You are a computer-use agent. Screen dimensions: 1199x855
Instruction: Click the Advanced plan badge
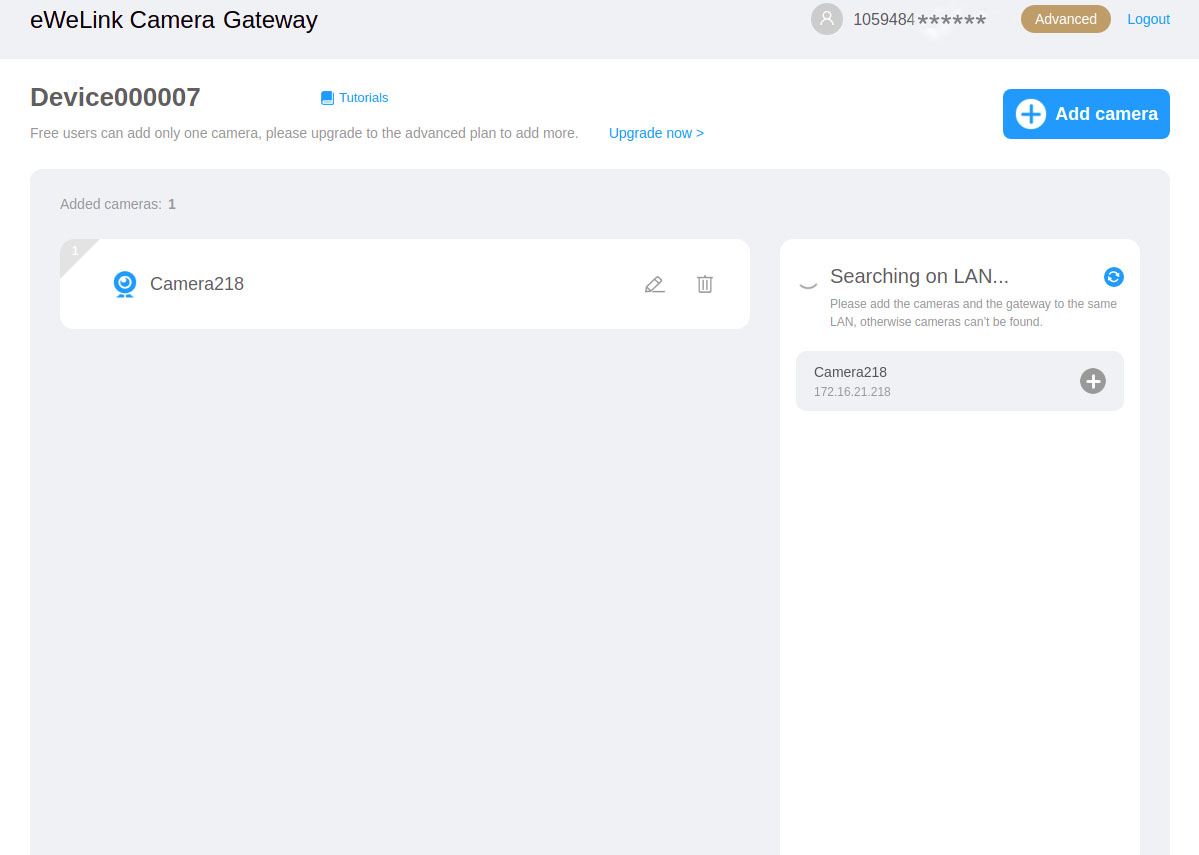pos(1065,19)
